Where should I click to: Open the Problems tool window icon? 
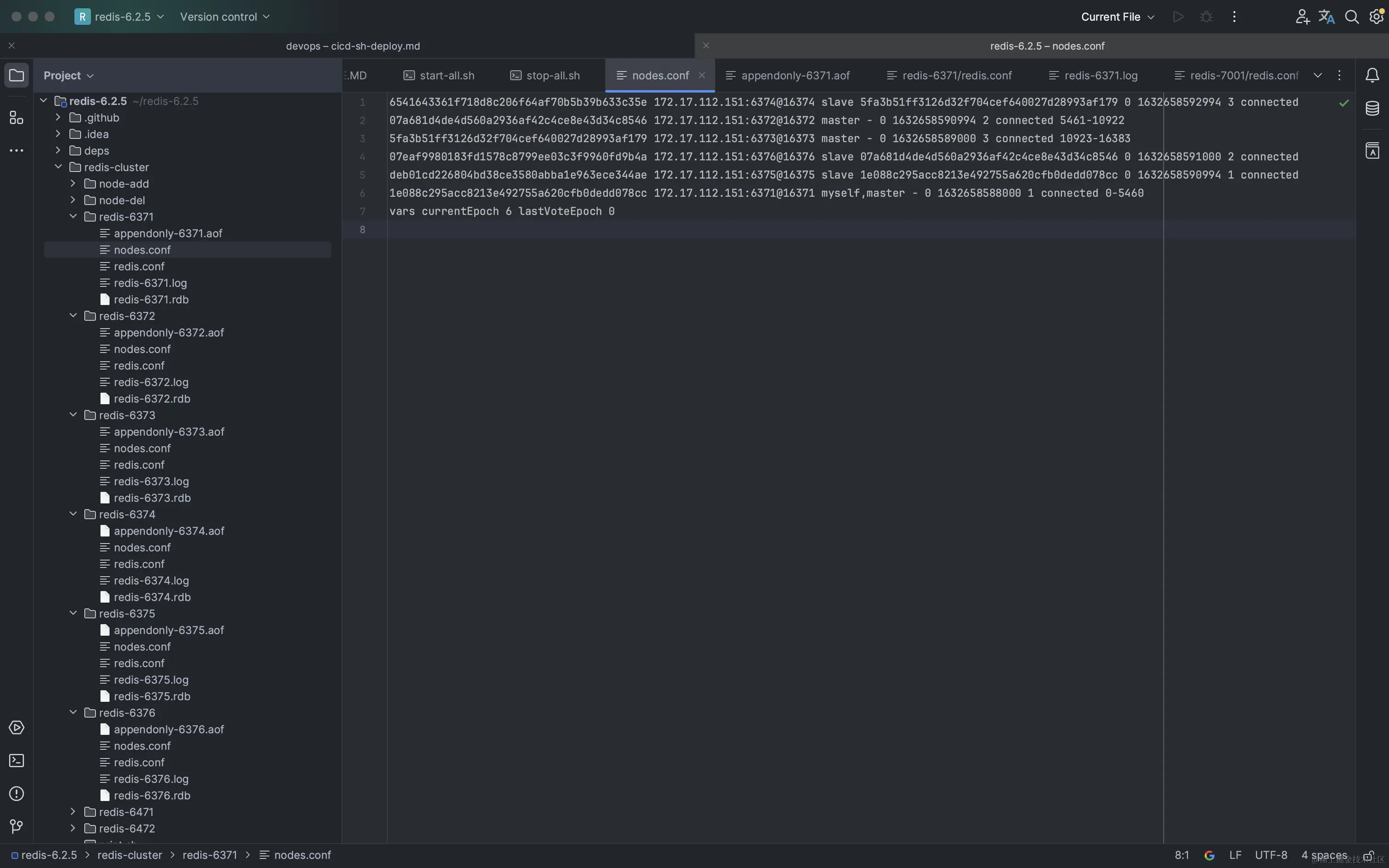(x=17, y=794)
